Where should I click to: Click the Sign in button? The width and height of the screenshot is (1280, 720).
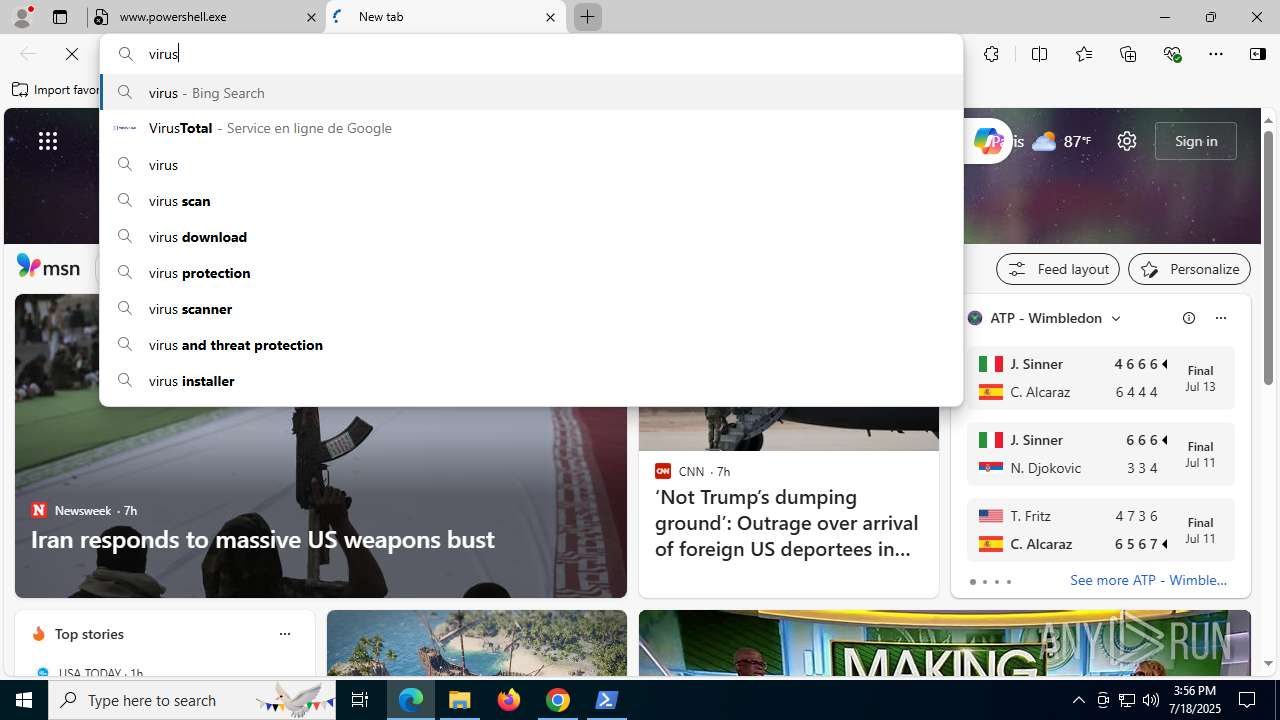[1196, 141]
